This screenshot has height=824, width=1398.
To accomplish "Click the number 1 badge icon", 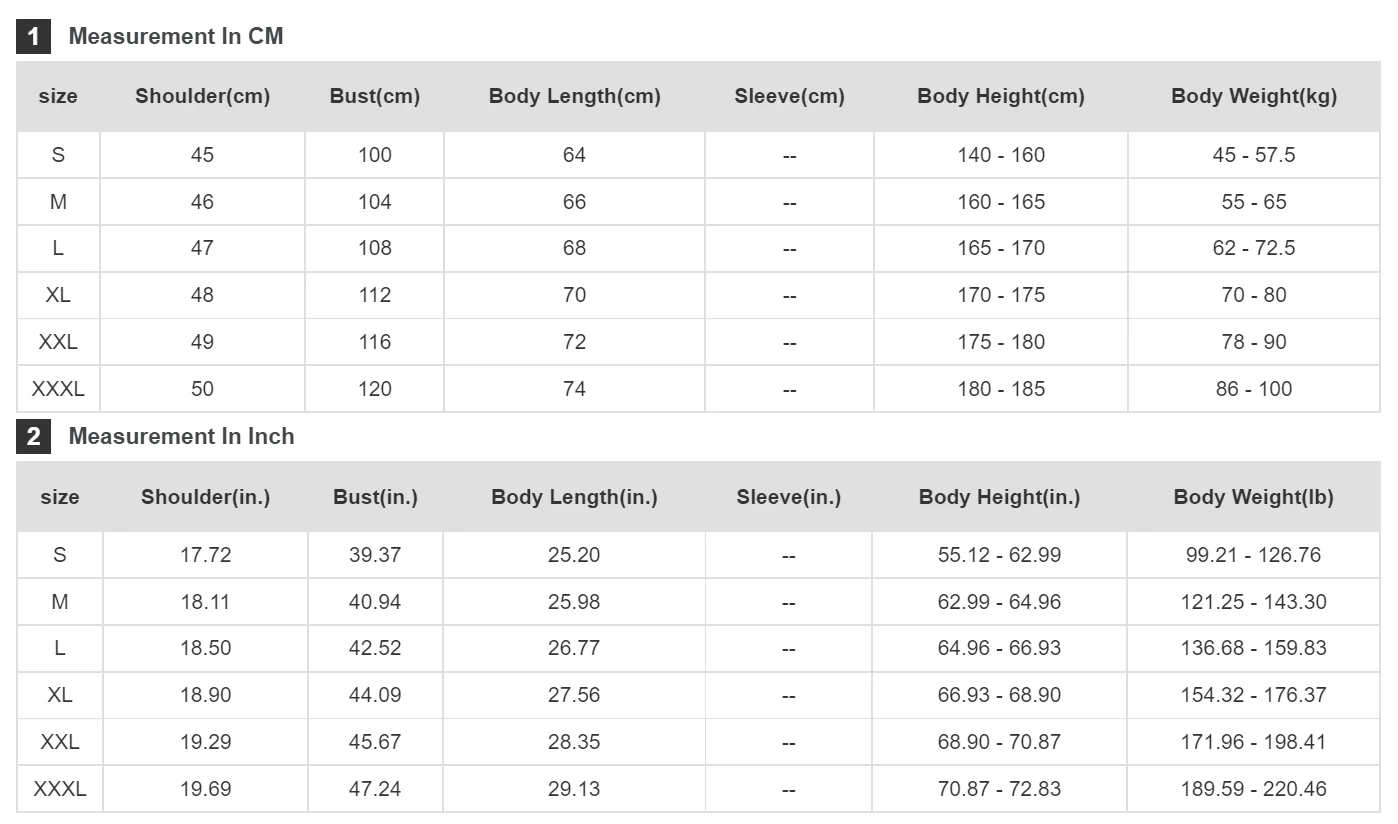I will click(x=33, y=37).
